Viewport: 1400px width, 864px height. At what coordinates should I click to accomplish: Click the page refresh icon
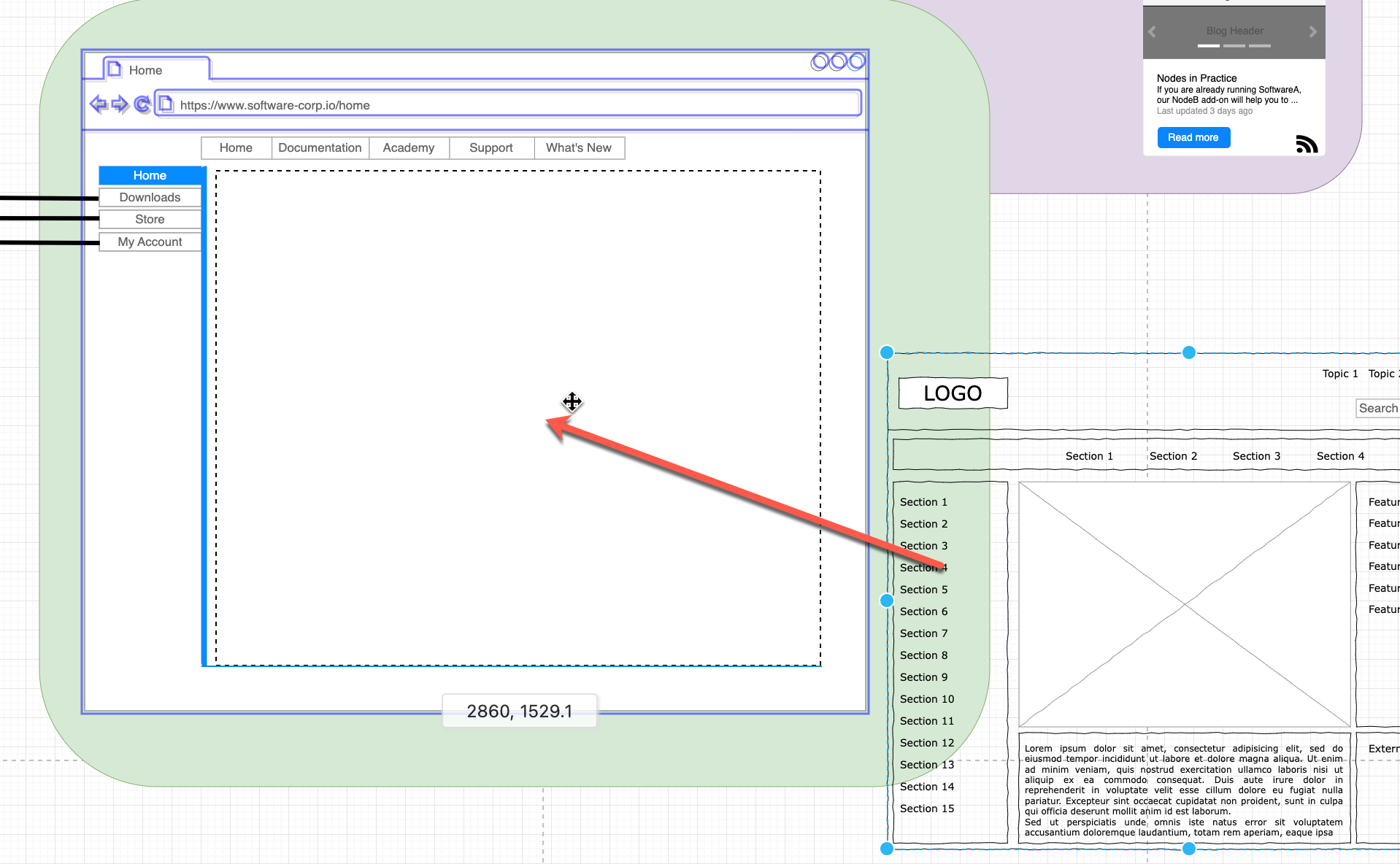143,104
